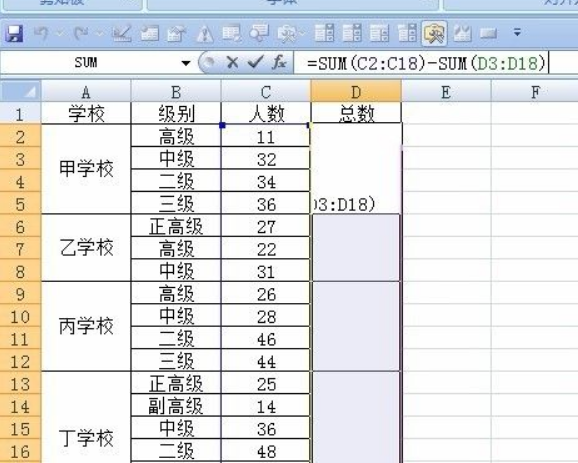Open Customize Quick Access Toolbar dropdown
578x463 pixels.
[518, 32]
